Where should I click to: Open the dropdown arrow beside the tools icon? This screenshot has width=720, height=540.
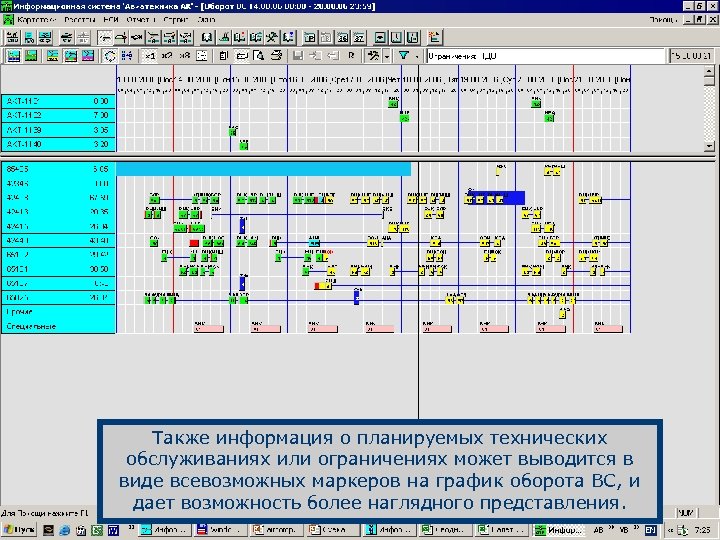pos(387,56)
